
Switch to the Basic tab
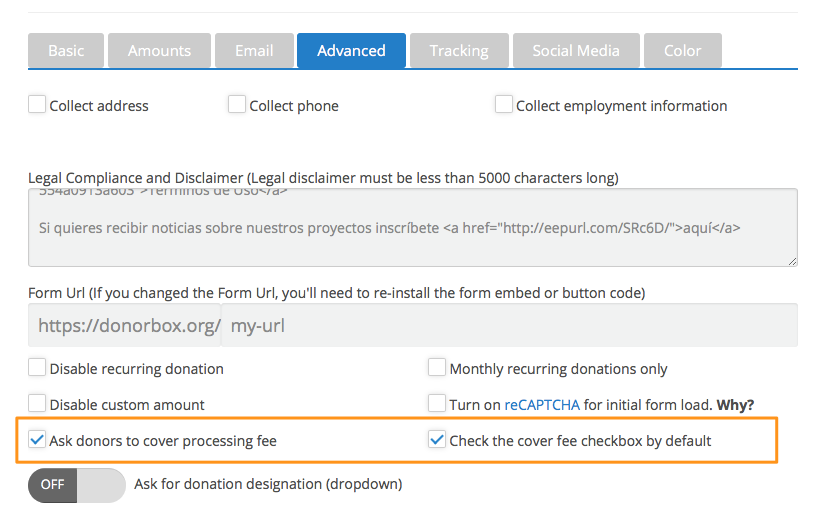click(x=66, y=50)
